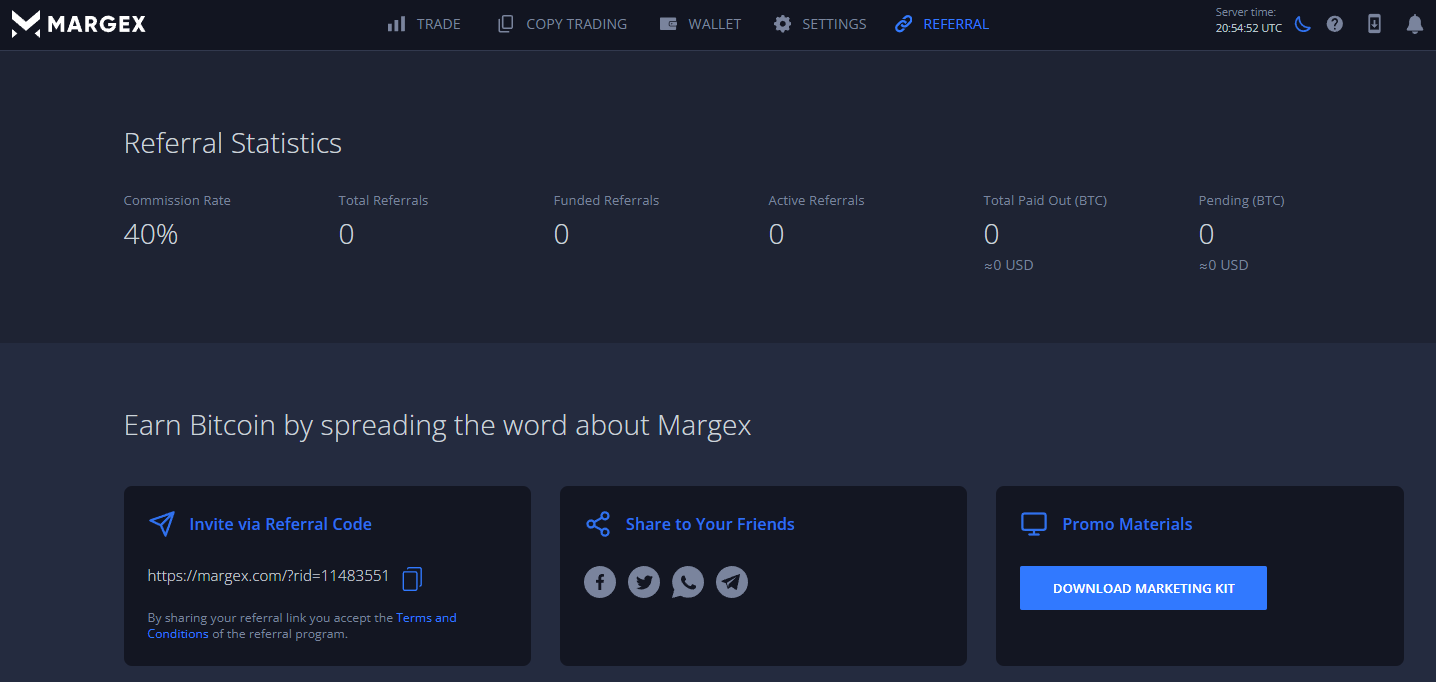Go to Copy Trading

click(562, 24)
